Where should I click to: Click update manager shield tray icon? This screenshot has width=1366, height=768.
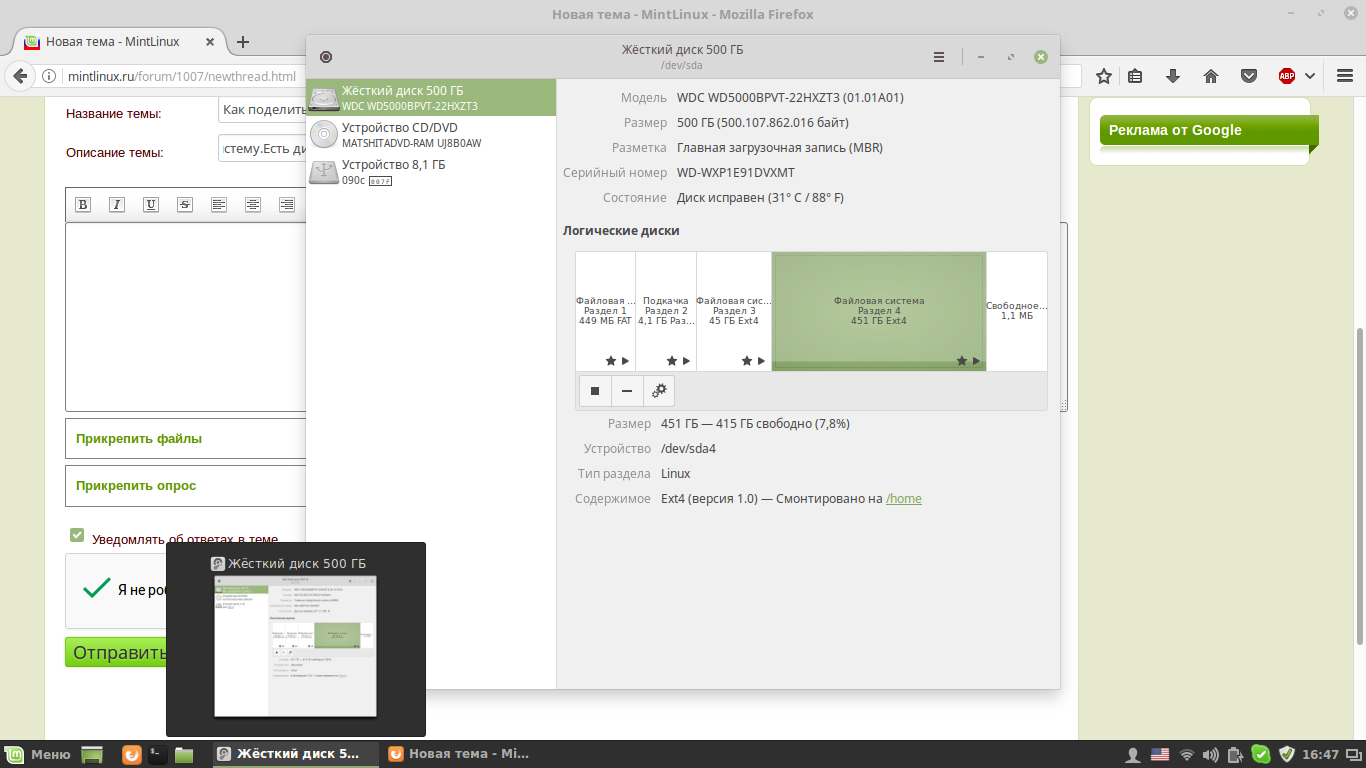(x=1287, y=754)
